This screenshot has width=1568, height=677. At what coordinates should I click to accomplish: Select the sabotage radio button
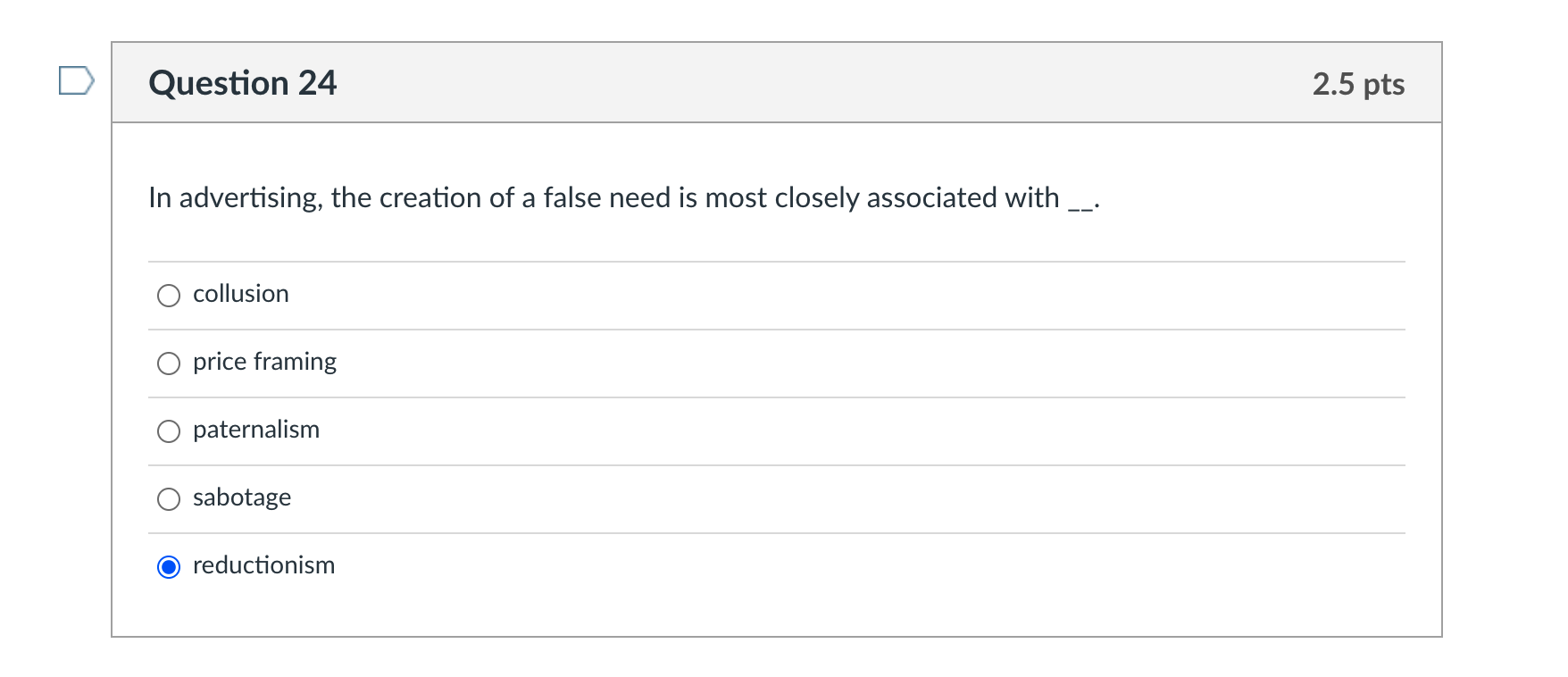coord(169,498)
